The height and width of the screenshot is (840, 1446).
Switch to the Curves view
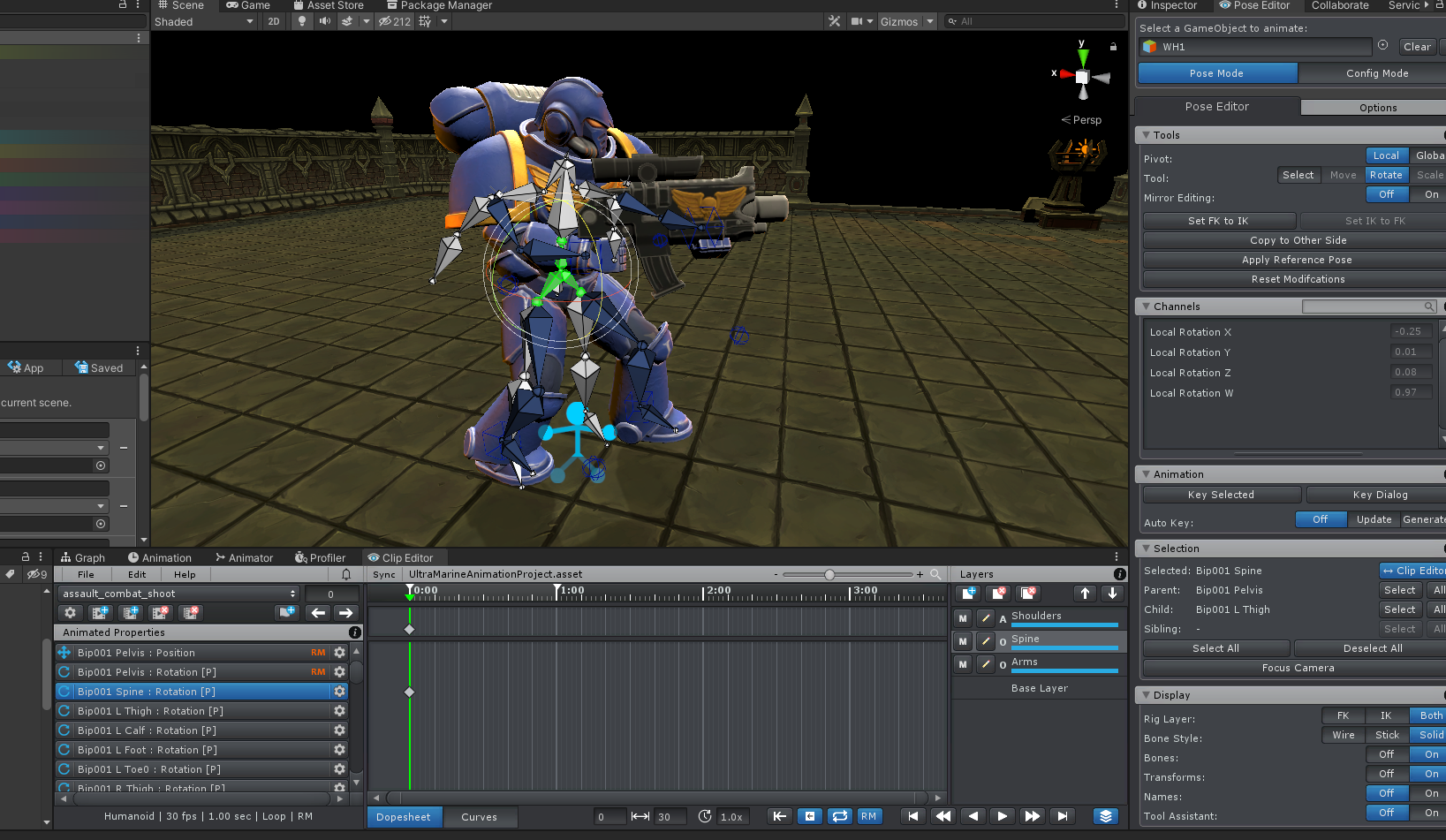[480, 817]
